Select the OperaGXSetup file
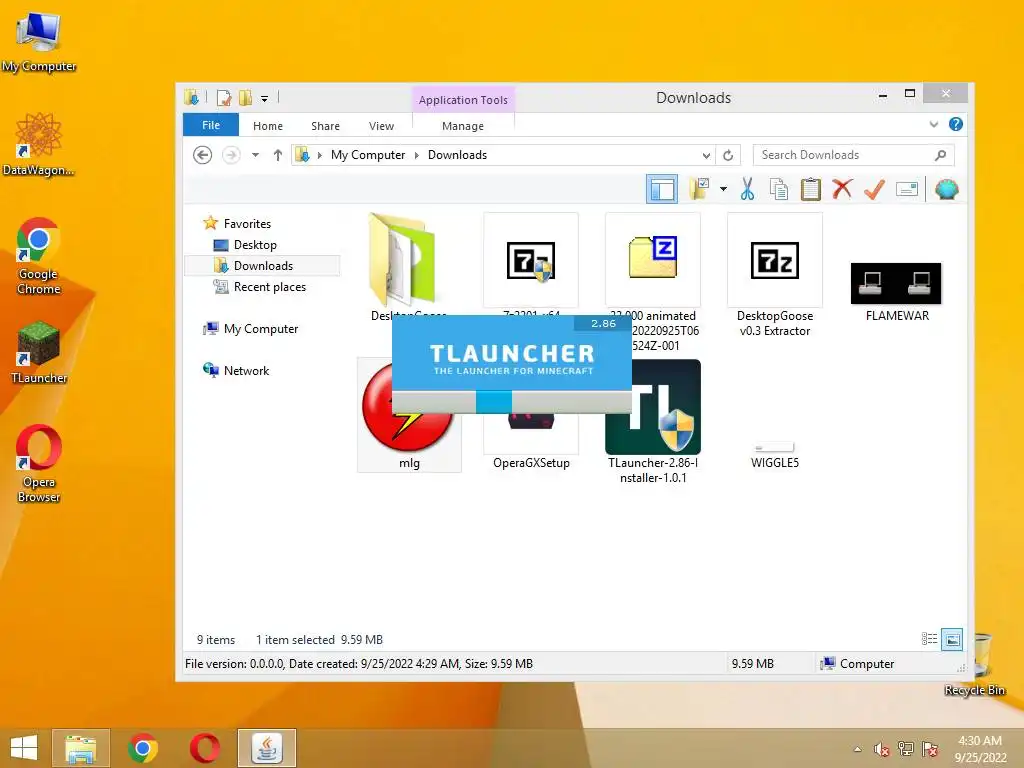The image size is (1024, 768). 531,444
